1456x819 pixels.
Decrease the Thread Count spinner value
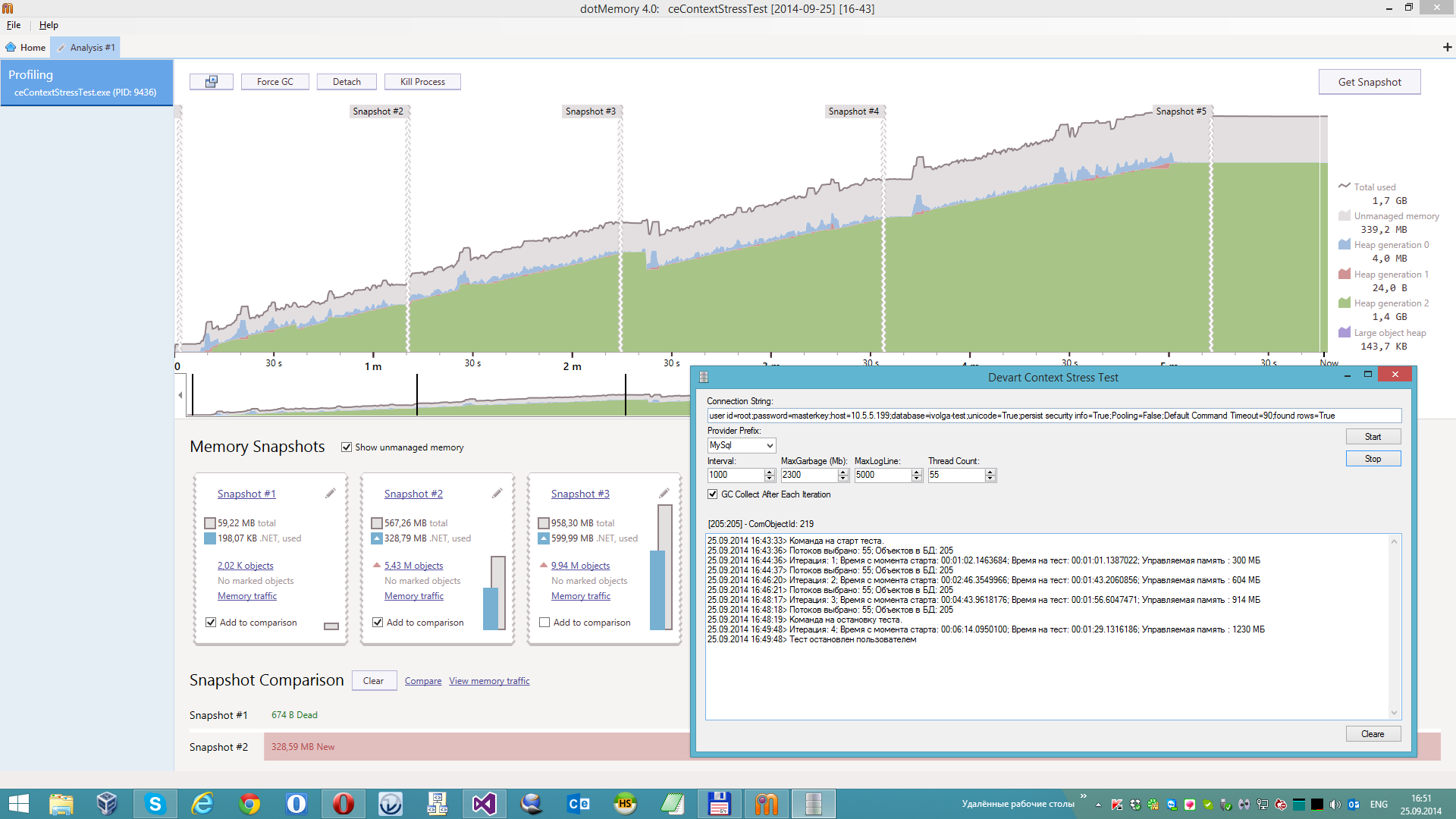point(990,479)
